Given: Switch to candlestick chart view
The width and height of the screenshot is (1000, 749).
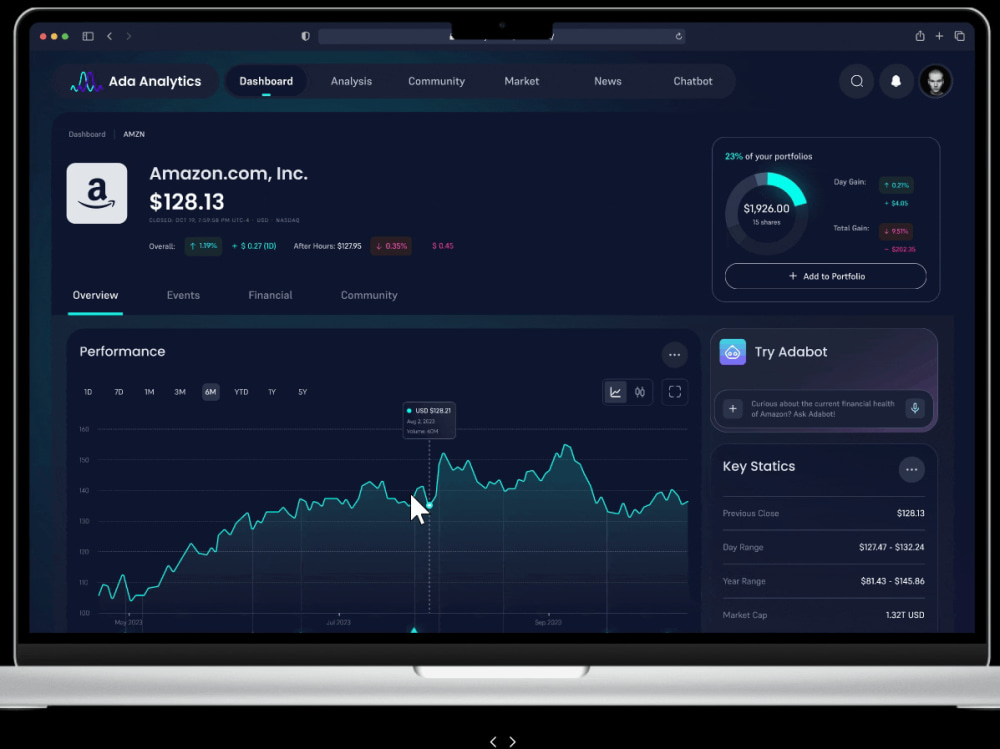Looking at the screenshot, I should [x=640, y=392].
